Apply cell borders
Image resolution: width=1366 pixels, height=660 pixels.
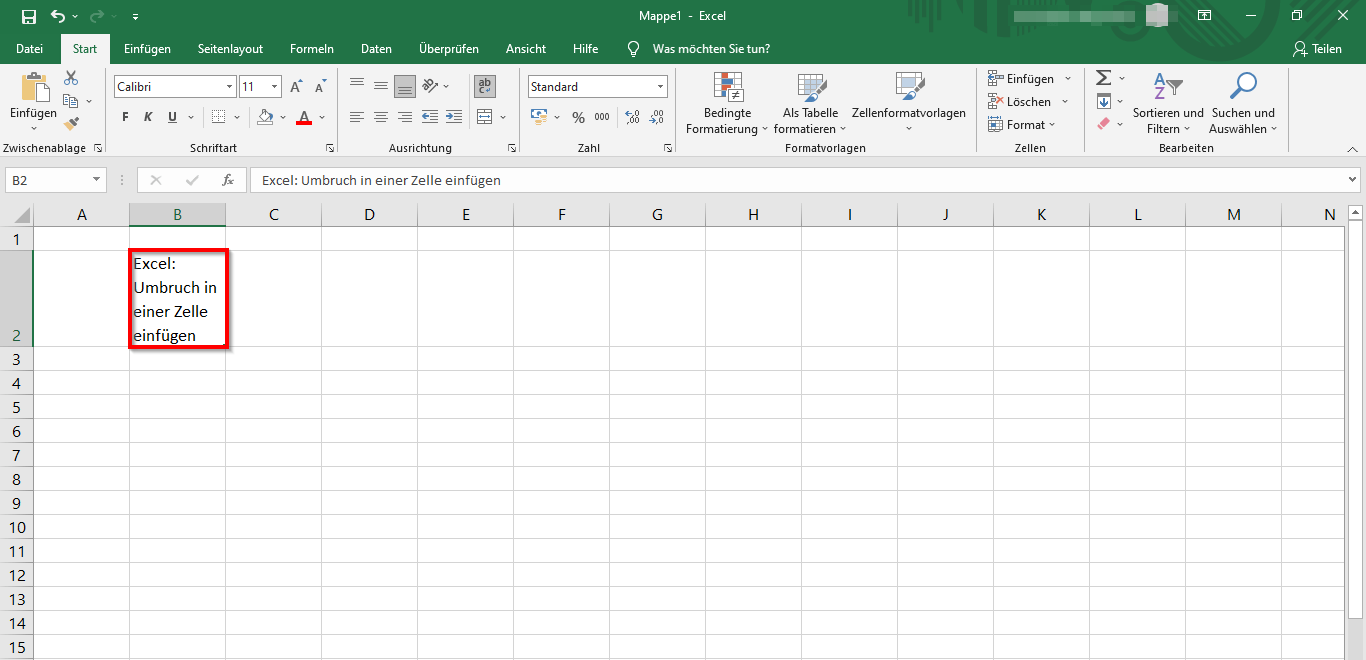coord(218,117)
